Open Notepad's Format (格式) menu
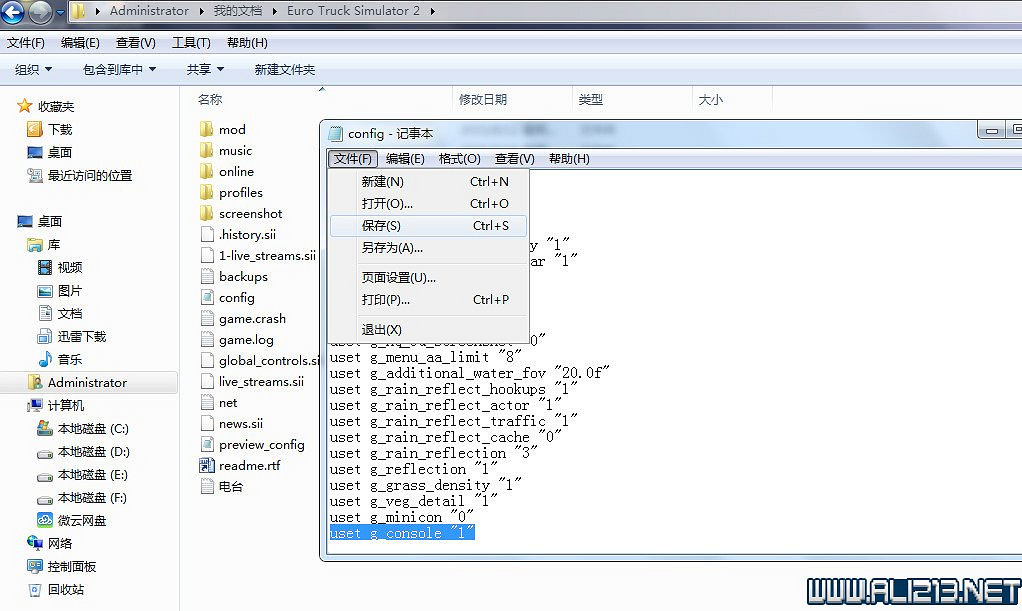 459,159
